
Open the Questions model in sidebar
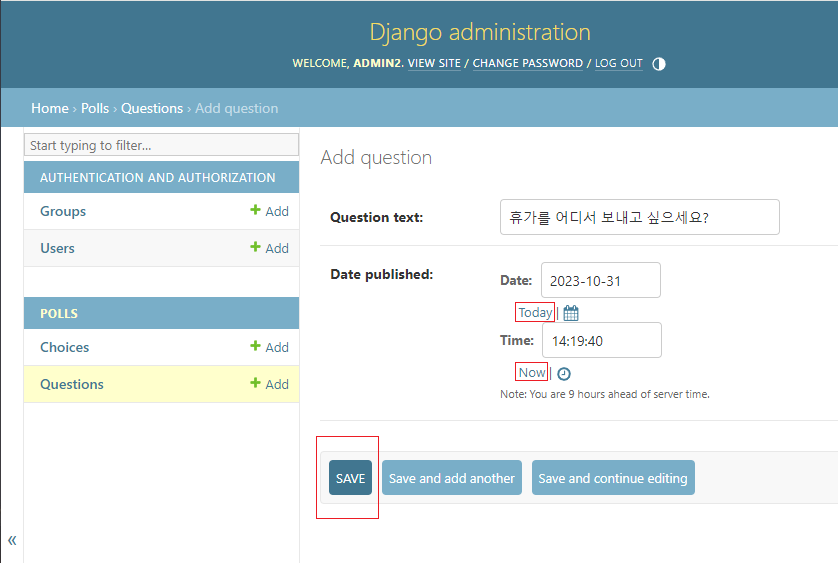[x=72, y=384]
